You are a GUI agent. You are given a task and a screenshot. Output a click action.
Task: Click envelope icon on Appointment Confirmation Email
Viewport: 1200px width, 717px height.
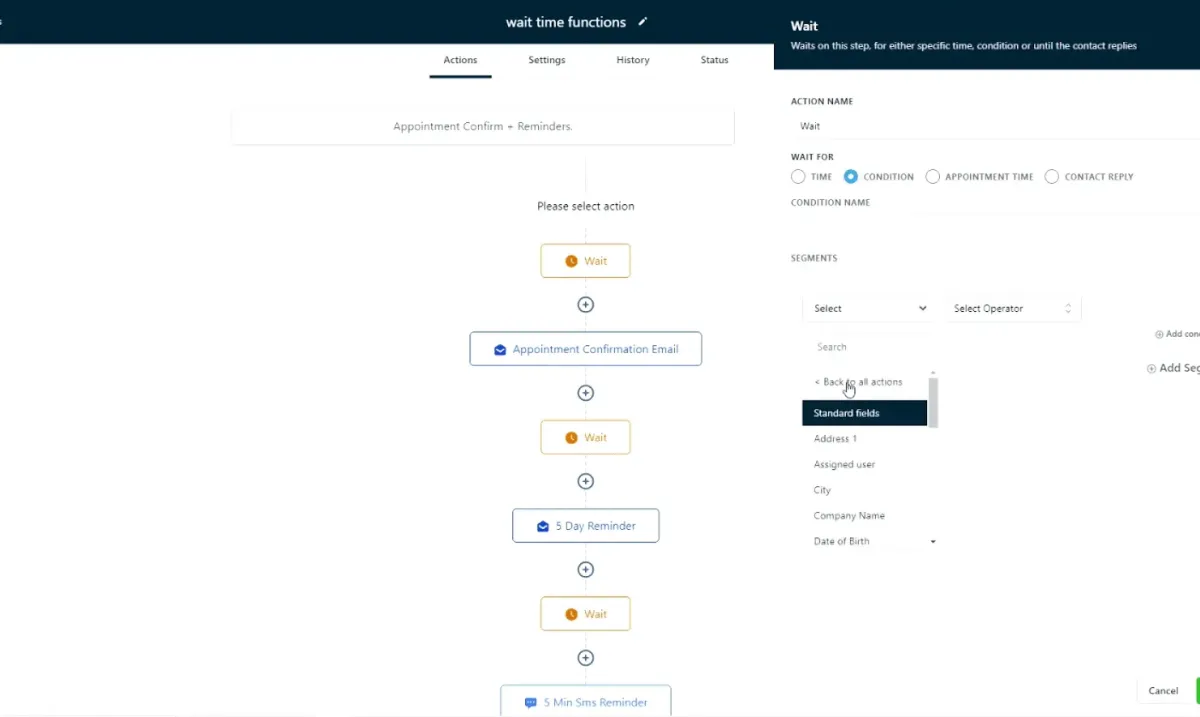click(x=500, y=350)
